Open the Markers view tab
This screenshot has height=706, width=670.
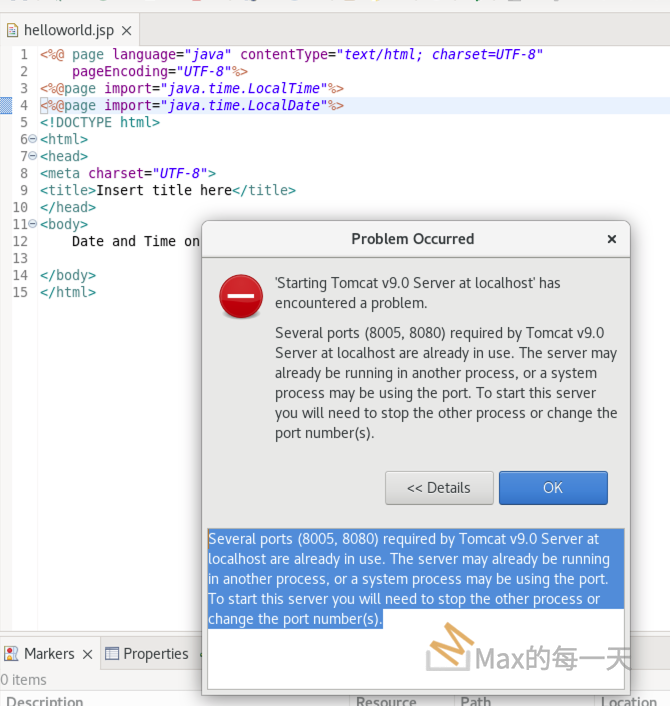coord(49,654)
